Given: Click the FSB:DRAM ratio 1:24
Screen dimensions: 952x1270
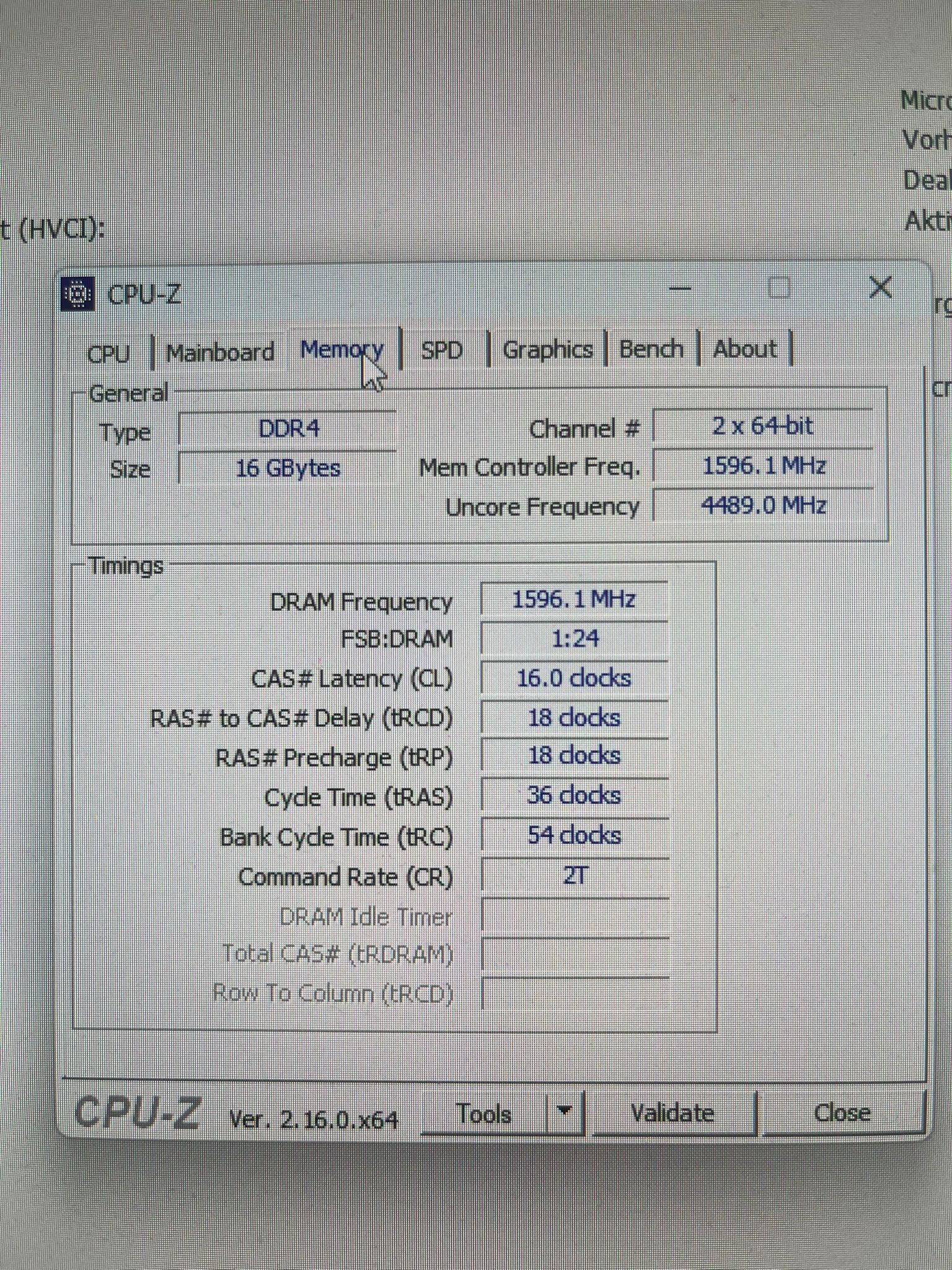Looking at the screenshot, I should point(575,639).
